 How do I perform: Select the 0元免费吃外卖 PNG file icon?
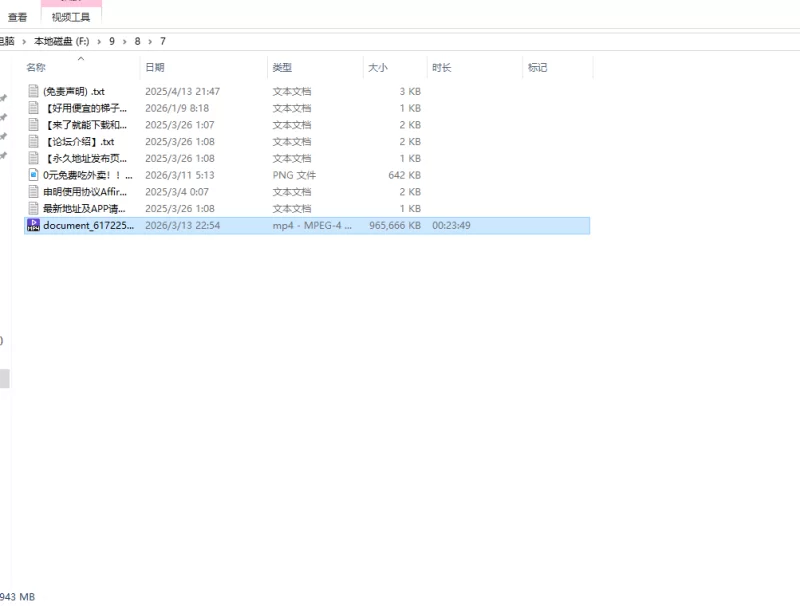click(33, 175)
